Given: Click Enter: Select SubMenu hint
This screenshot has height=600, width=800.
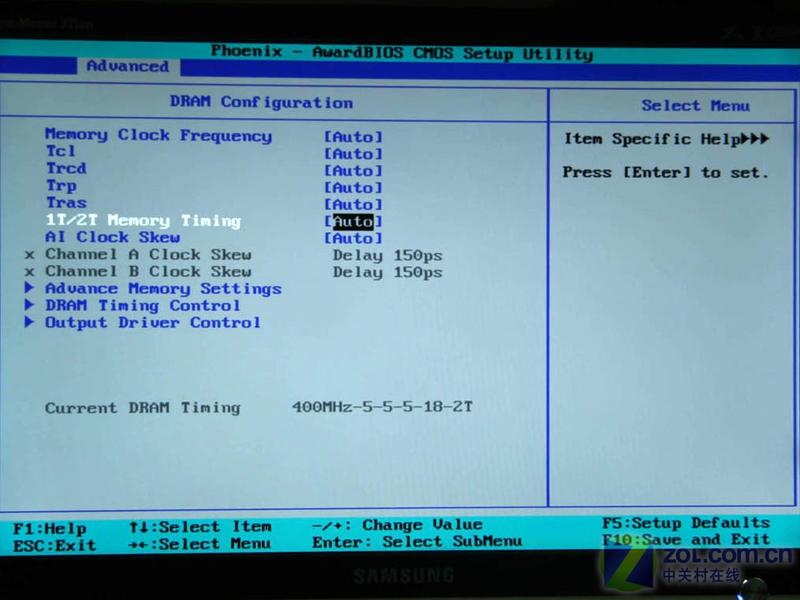Looking at the screenshot, I should [x=417, y=541].
